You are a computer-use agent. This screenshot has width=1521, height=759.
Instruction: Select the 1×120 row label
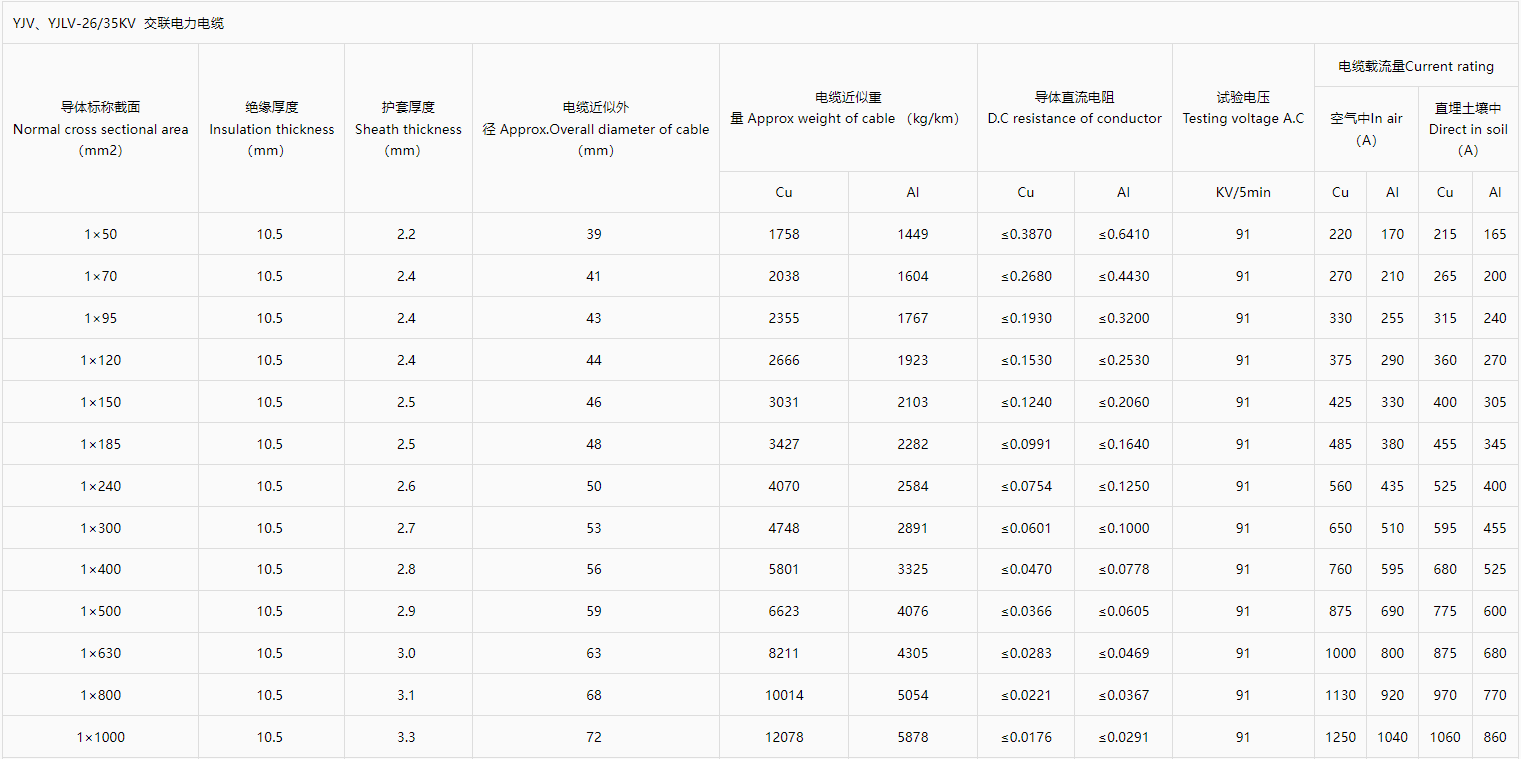pyautogui.click(x=100, y=360)
